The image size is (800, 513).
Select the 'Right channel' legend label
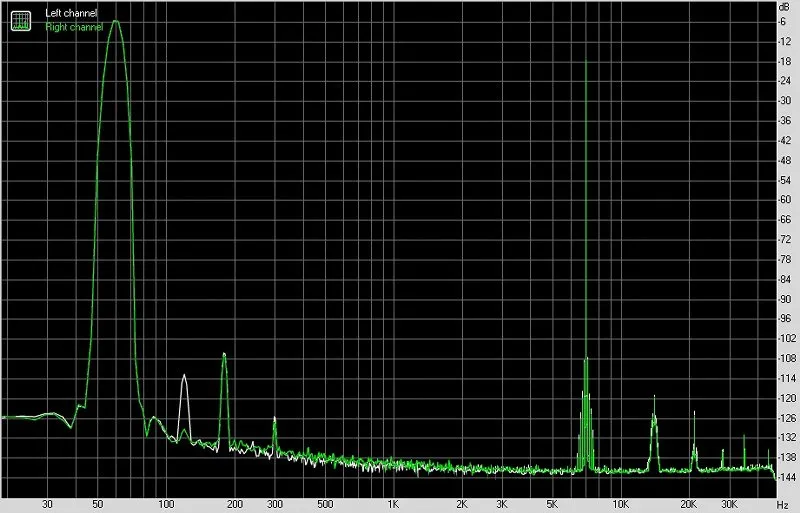[x=74, y=27]
